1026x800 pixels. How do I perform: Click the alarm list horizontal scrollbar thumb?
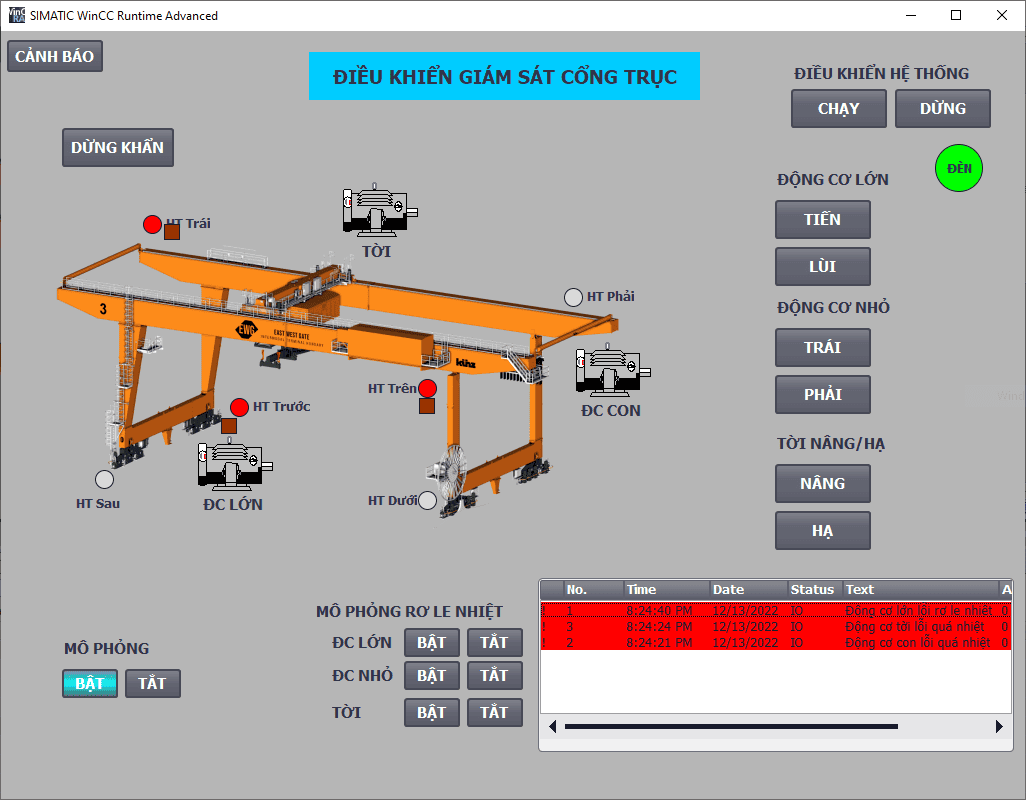(731, 726)
